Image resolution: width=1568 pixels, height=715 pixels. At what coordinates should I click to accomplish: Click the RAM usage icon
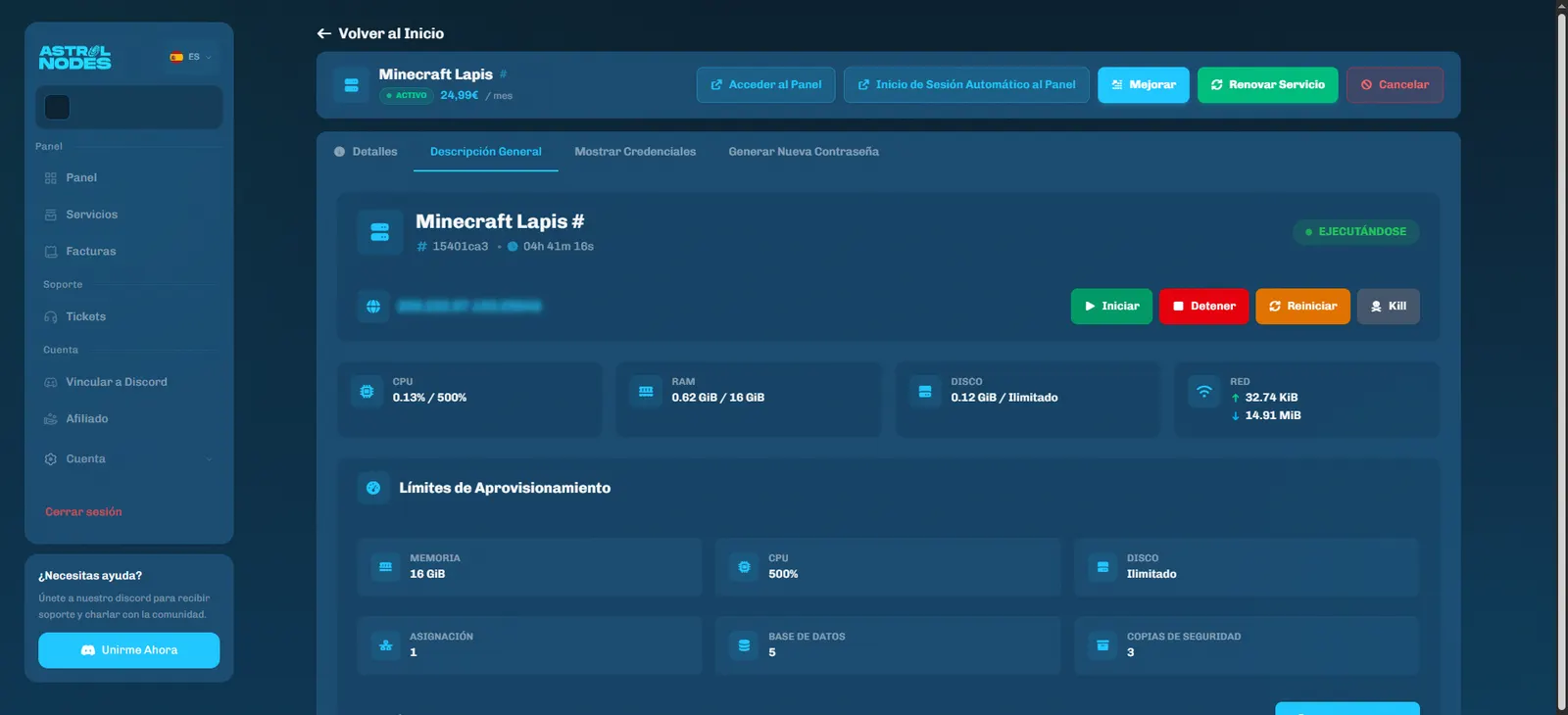646,392
